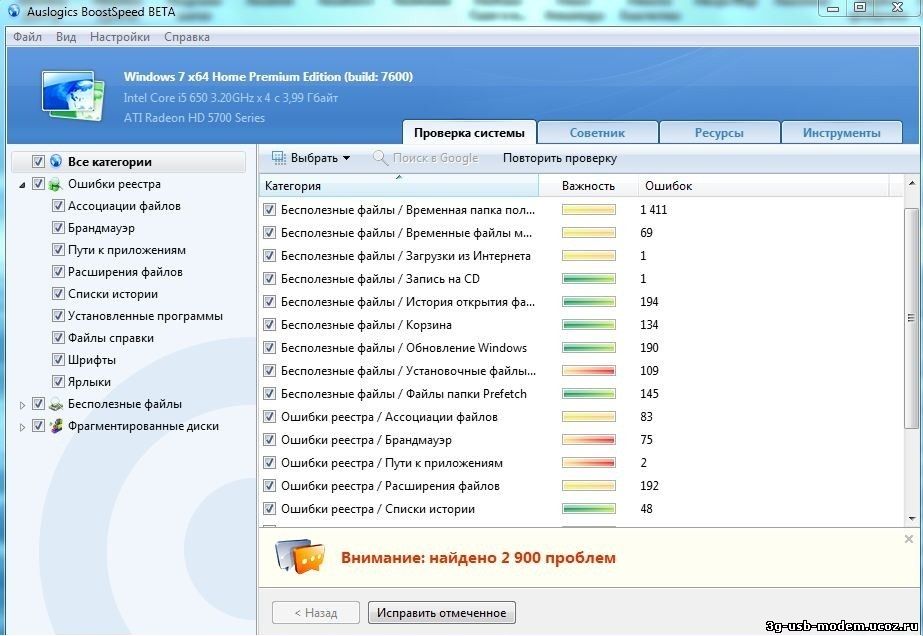Screen dimensions: 923x636
Task: Click the error count 1 411
Action: pyautogui.click(x=653, y=210)
